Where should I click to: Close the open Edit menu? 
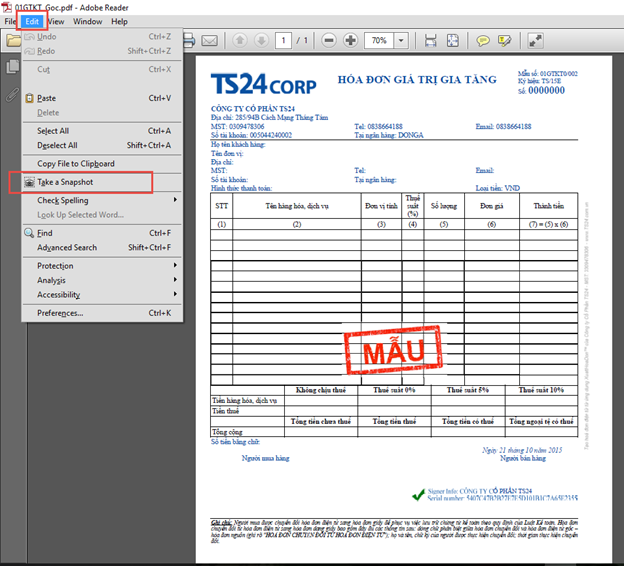(x=32, y=21)
